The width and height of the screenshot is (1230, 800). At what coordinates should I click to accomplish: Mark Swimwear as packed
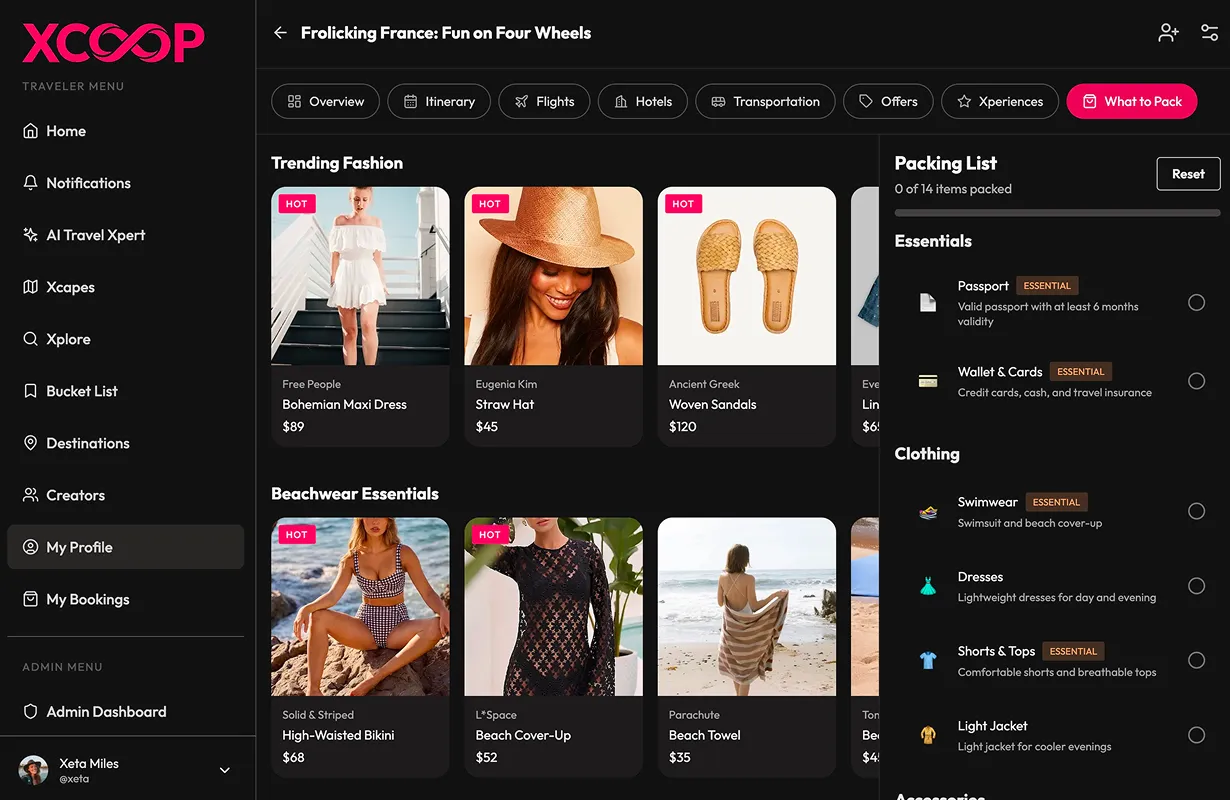1196,511
